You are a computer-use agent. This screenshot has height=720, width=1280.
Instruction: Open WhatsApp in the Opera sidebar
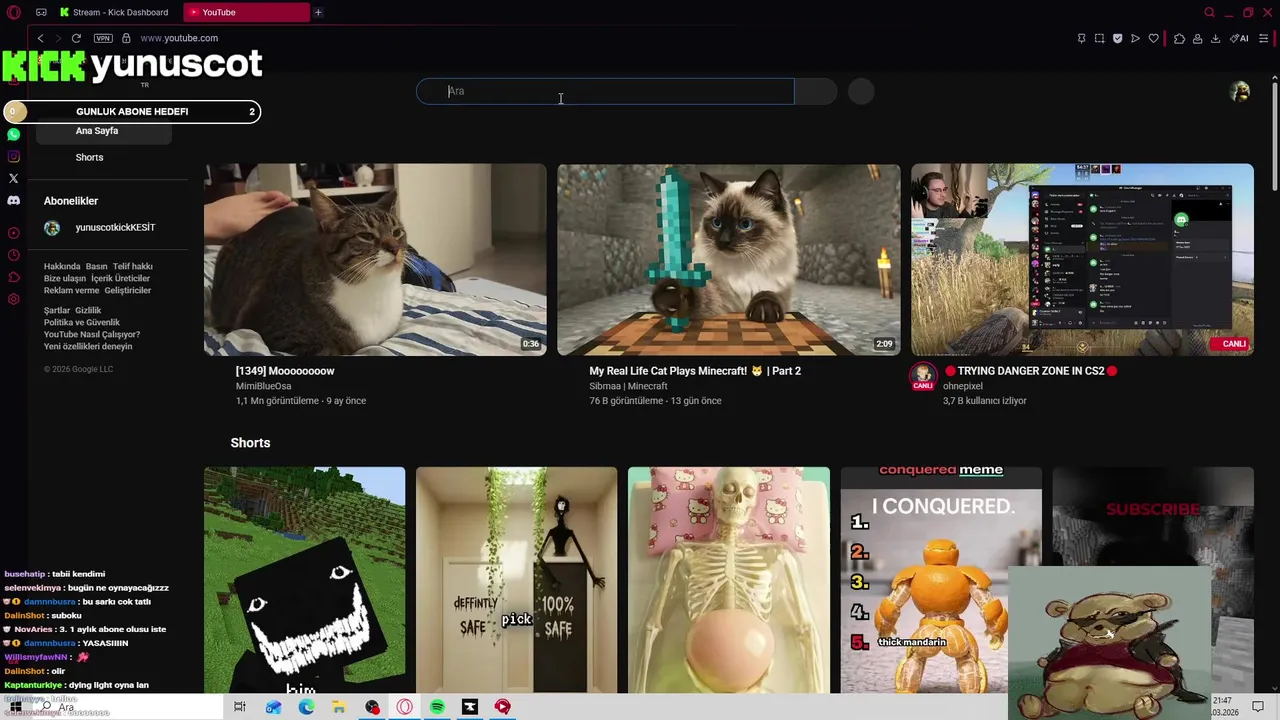(13, 134)
